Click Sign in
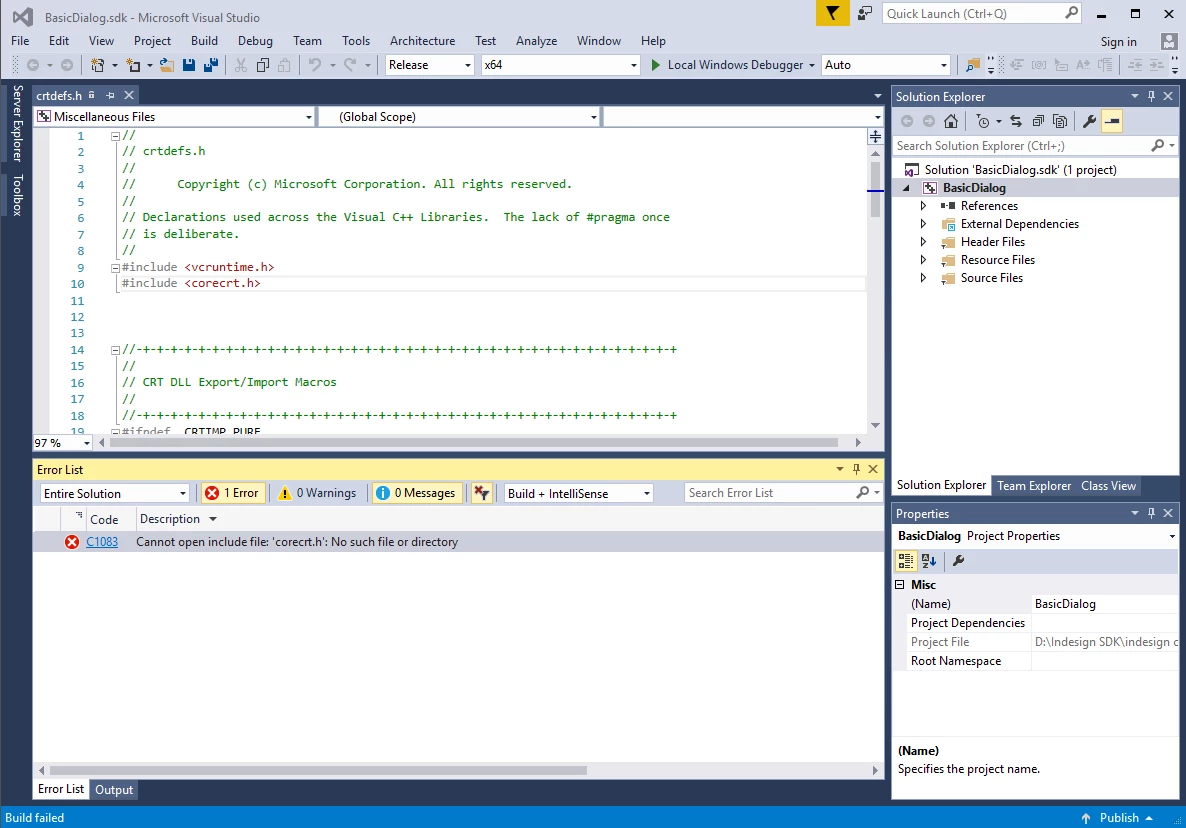Screen dimensions: 1186x828 pyautogui.click(x=1118, y=42)
